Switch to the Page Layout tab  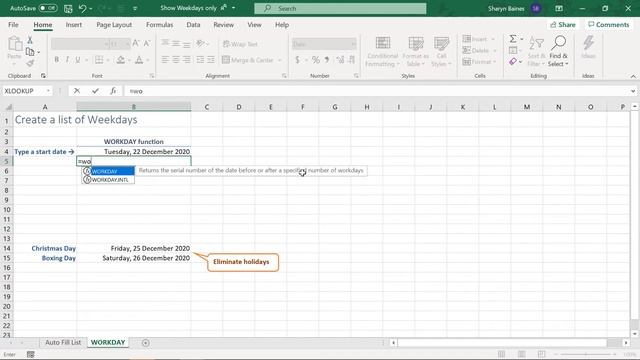114,25
